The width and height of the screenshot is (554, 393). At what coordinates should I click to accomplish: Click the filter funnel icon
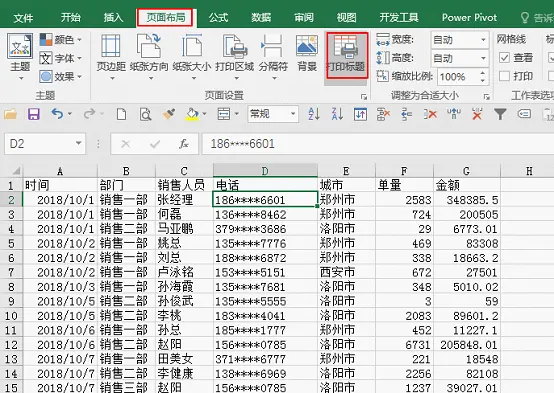tap(500, 114)
